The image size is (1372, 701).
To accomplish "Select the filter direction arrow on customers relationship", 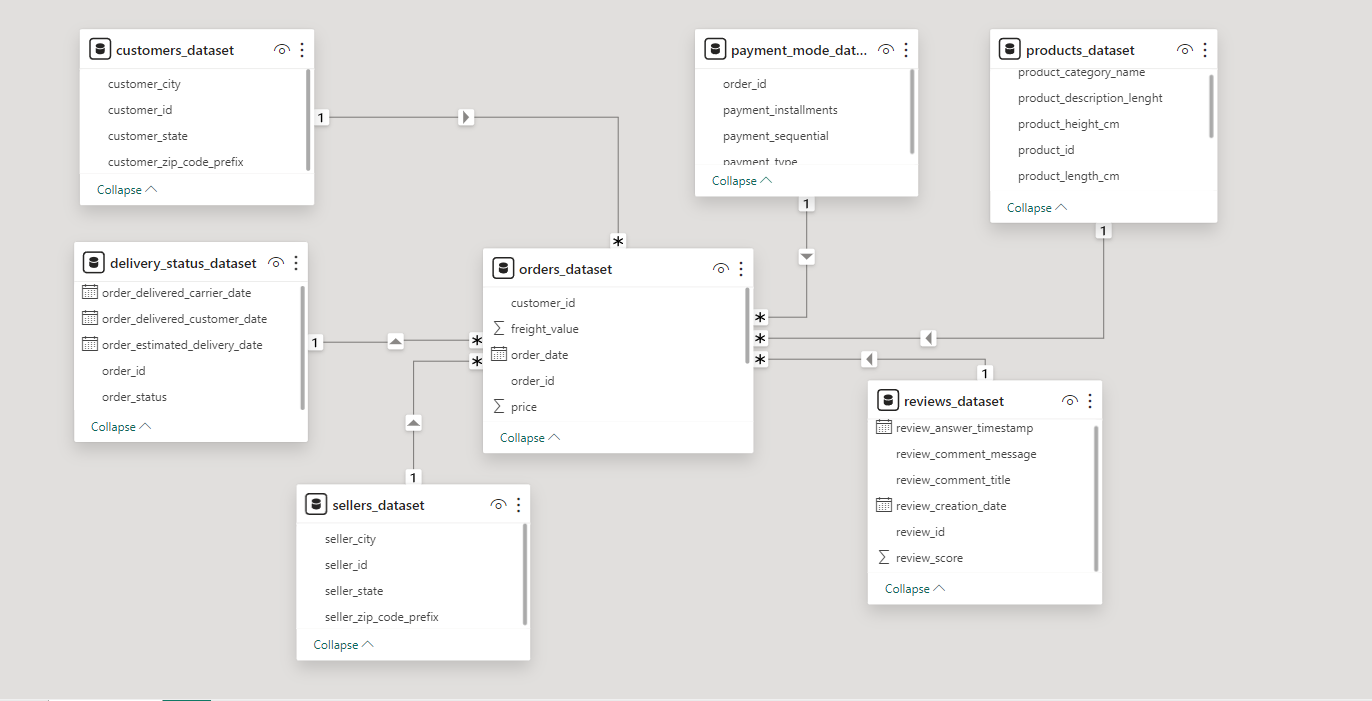I will (466, 118).
